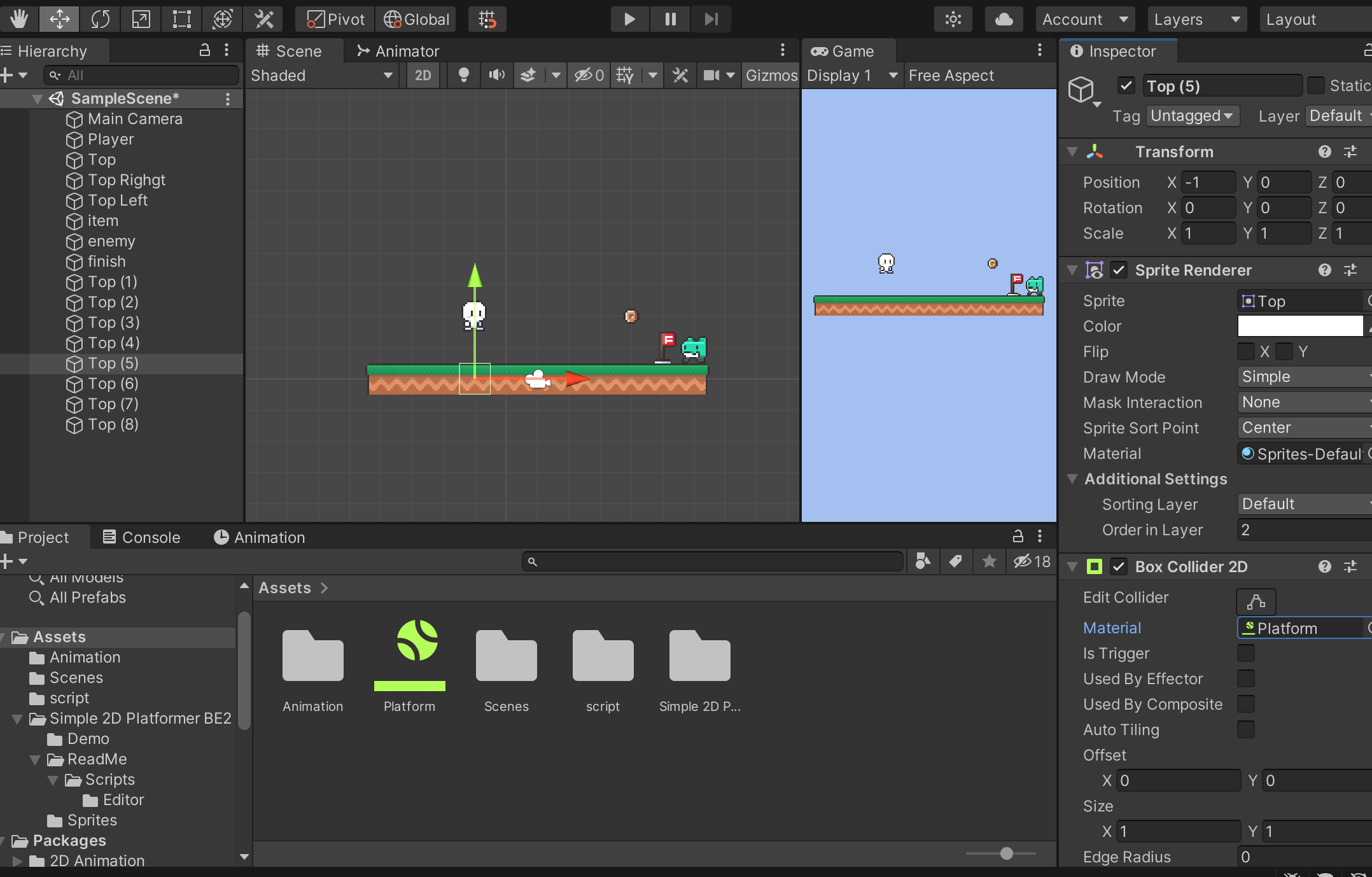Toggle scene audio speaker icon

coord(496,75)
